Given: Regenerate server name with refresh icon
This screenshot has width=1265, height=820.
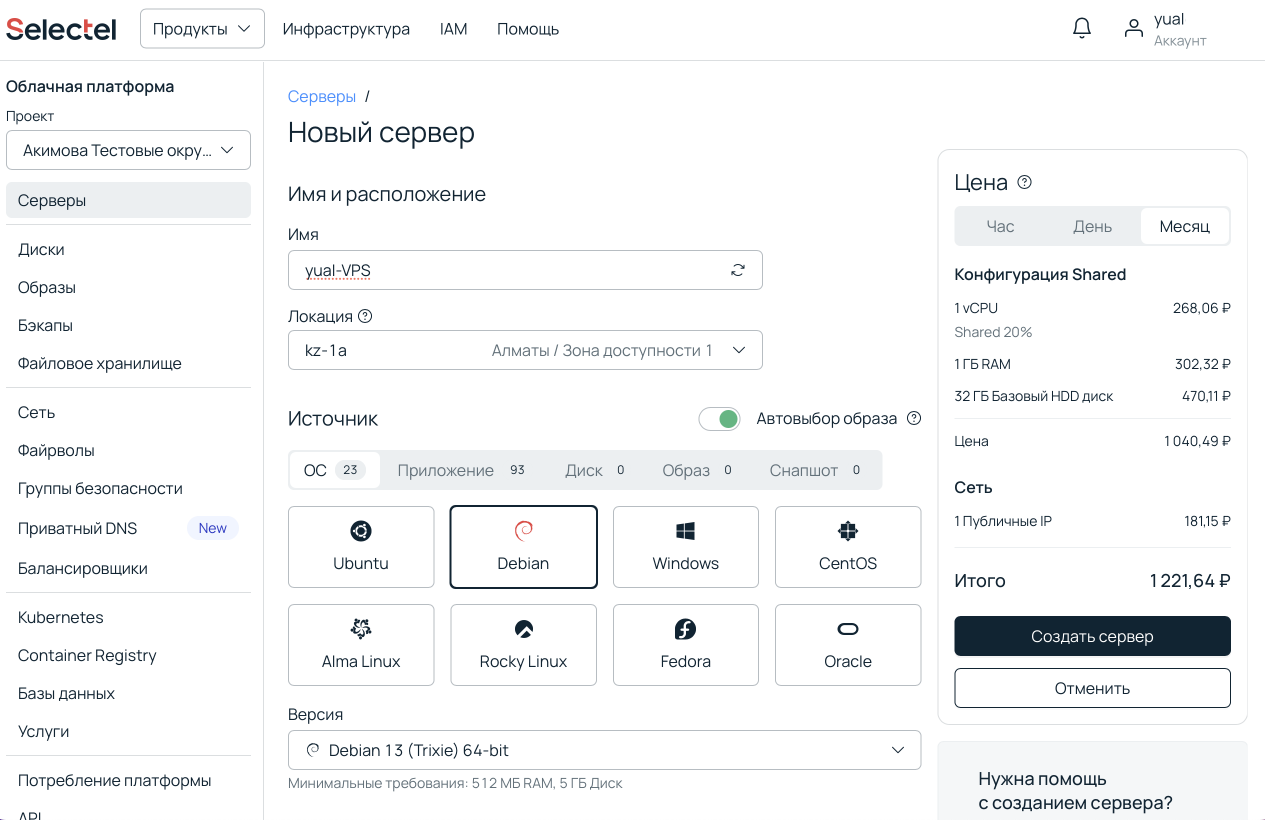Looking at the screenshot, I should tap(738, 270).
